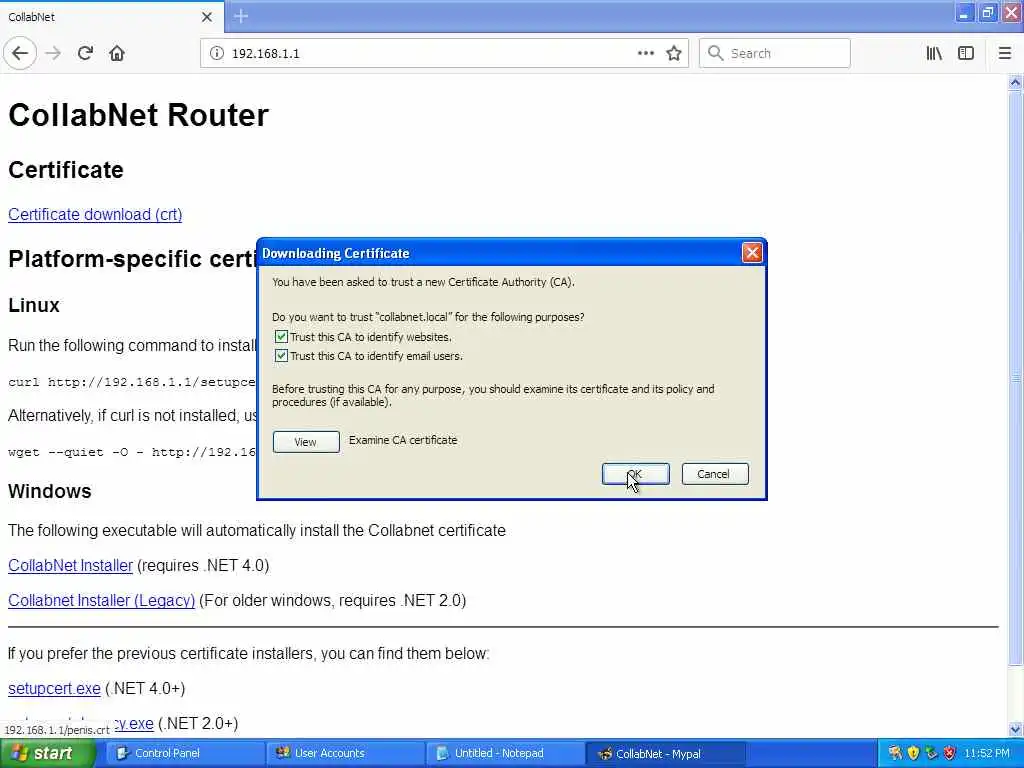Reload the current page

click(86, 54)
